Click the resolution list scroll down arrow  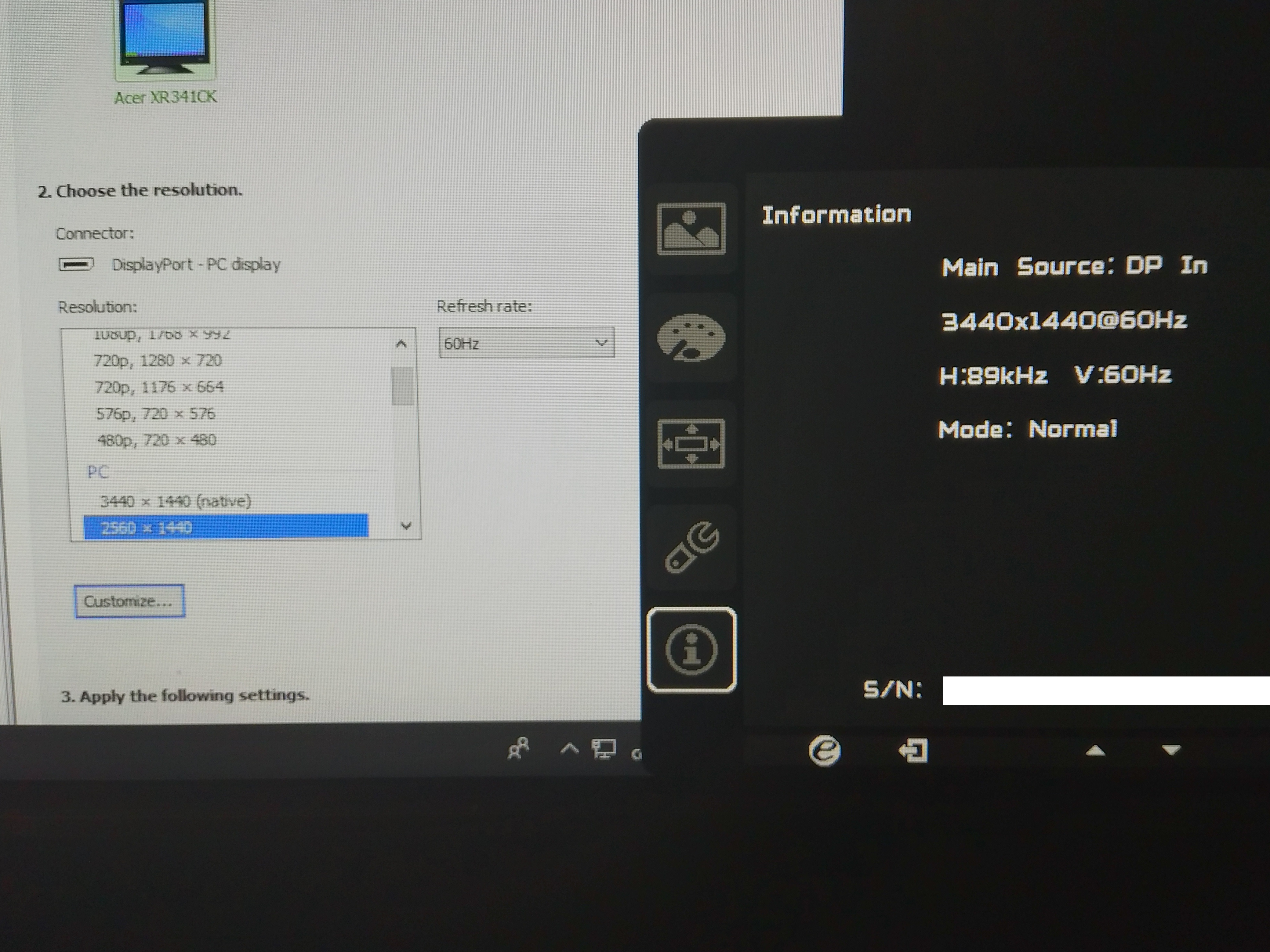pos(406,526)
